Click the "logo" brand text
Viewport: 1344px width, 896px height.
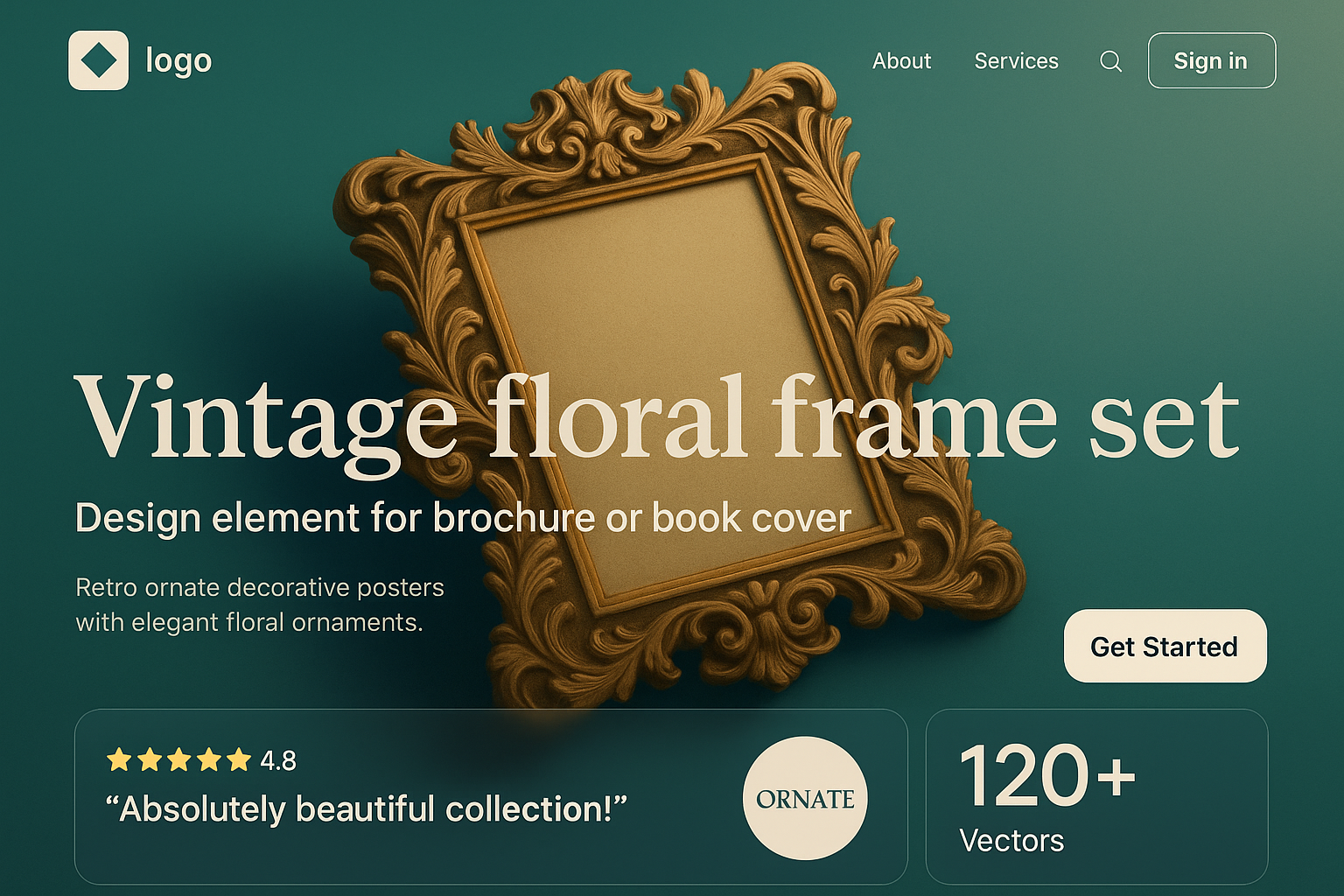pyautogui.click(x=178, y=61)
